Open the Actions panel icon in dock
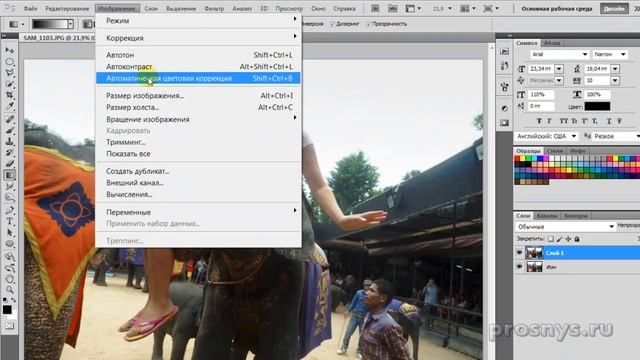The width and height of the screenshot is (640, 360). click(504, 51)
